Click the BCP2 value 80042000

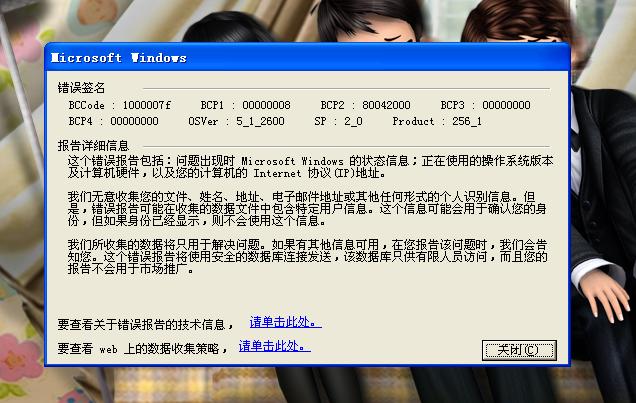click(386, 105)
